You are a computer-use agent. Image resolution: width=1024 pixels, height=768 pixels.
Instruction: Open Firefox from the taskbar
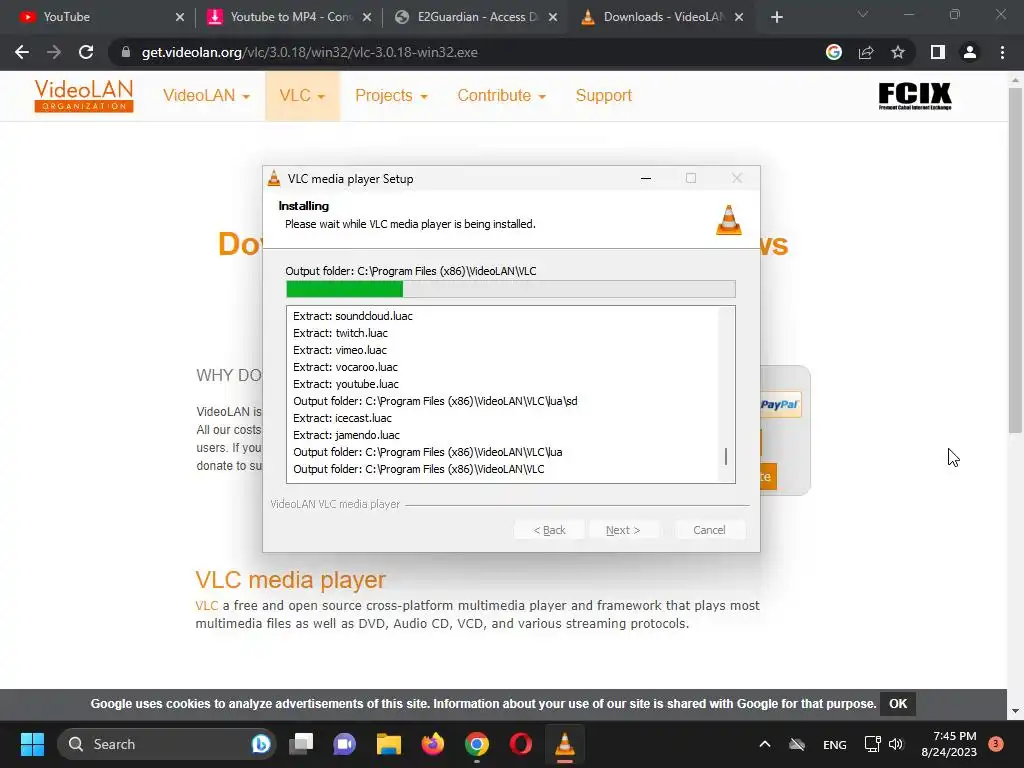432,744
